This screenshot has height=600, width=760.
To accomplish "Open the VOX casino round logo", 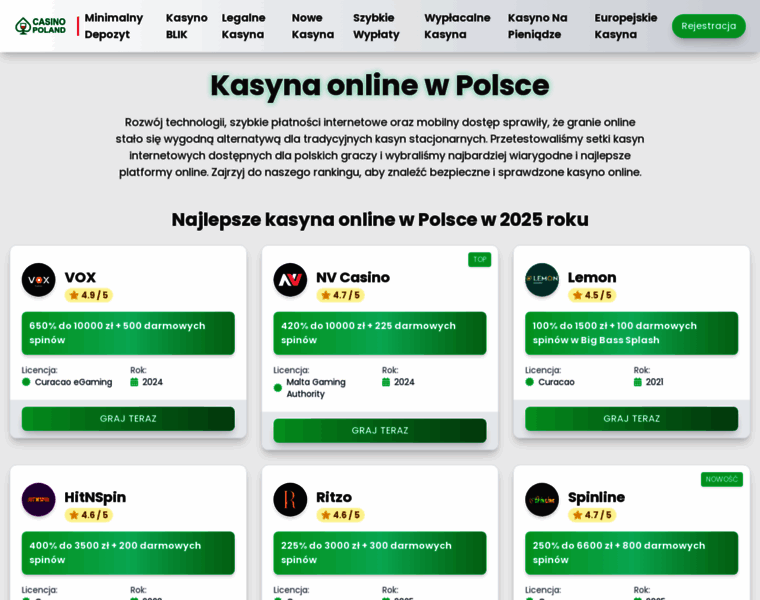I will pyautogui.click(x=39, y=280).
